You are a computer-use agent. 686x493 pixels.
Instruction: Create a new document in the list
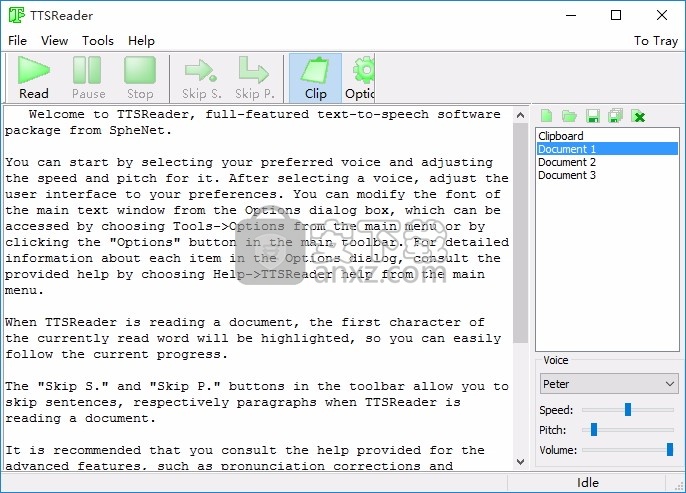[546, 116]
